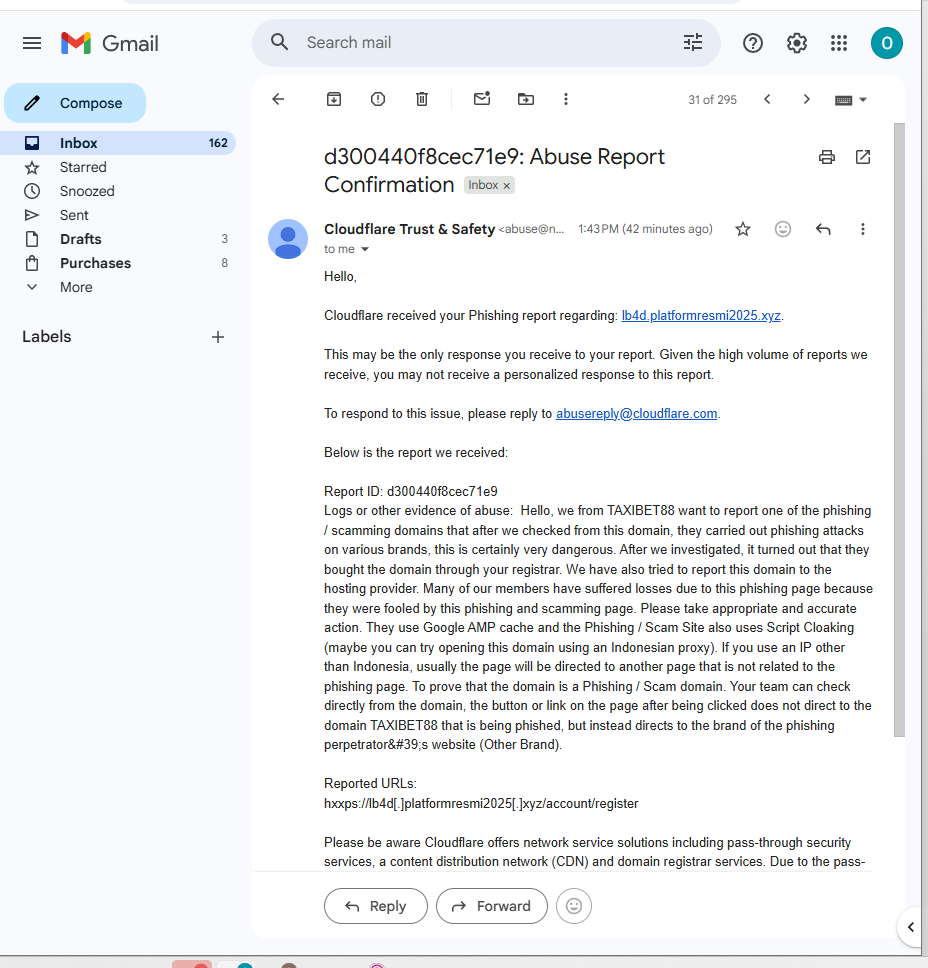The image size is (928, 968).
Task: Click sender name Cloudflare Trust & Safety
Action: point(409,229)
